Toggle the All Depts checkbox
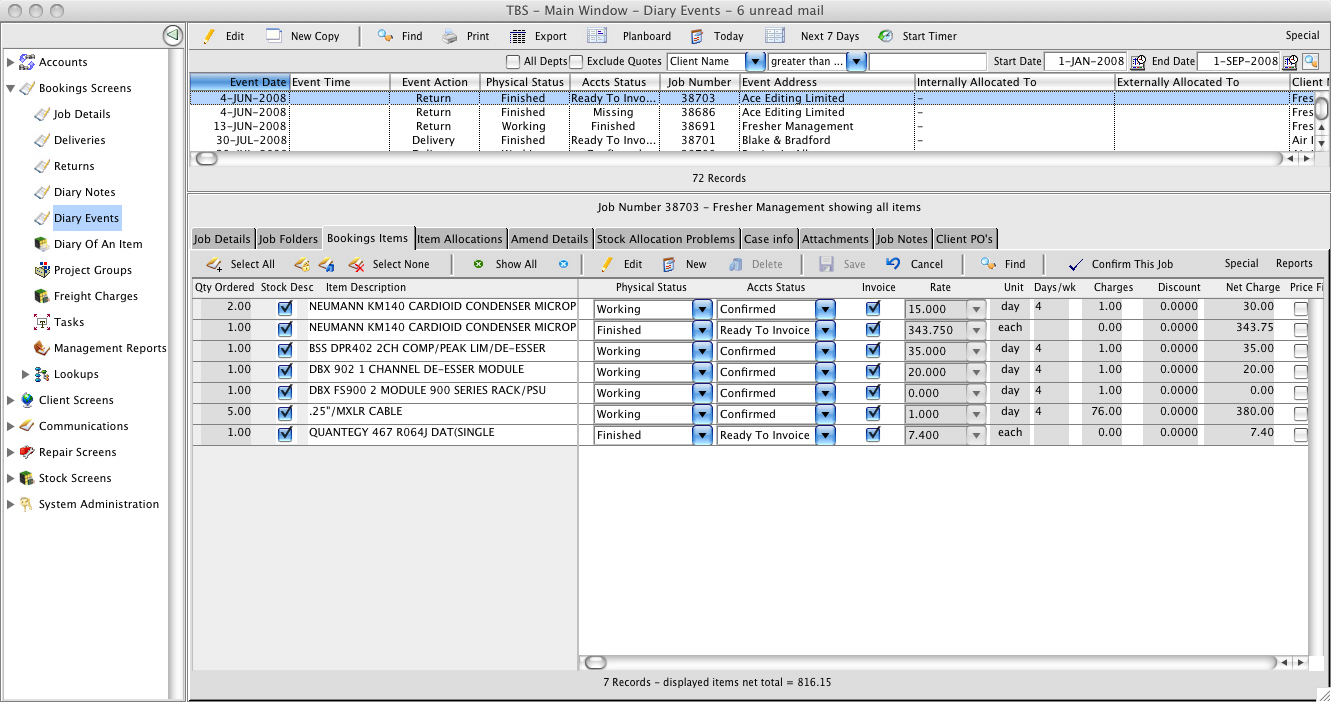This screenshot has width=1331, height=702. (514, 62)
